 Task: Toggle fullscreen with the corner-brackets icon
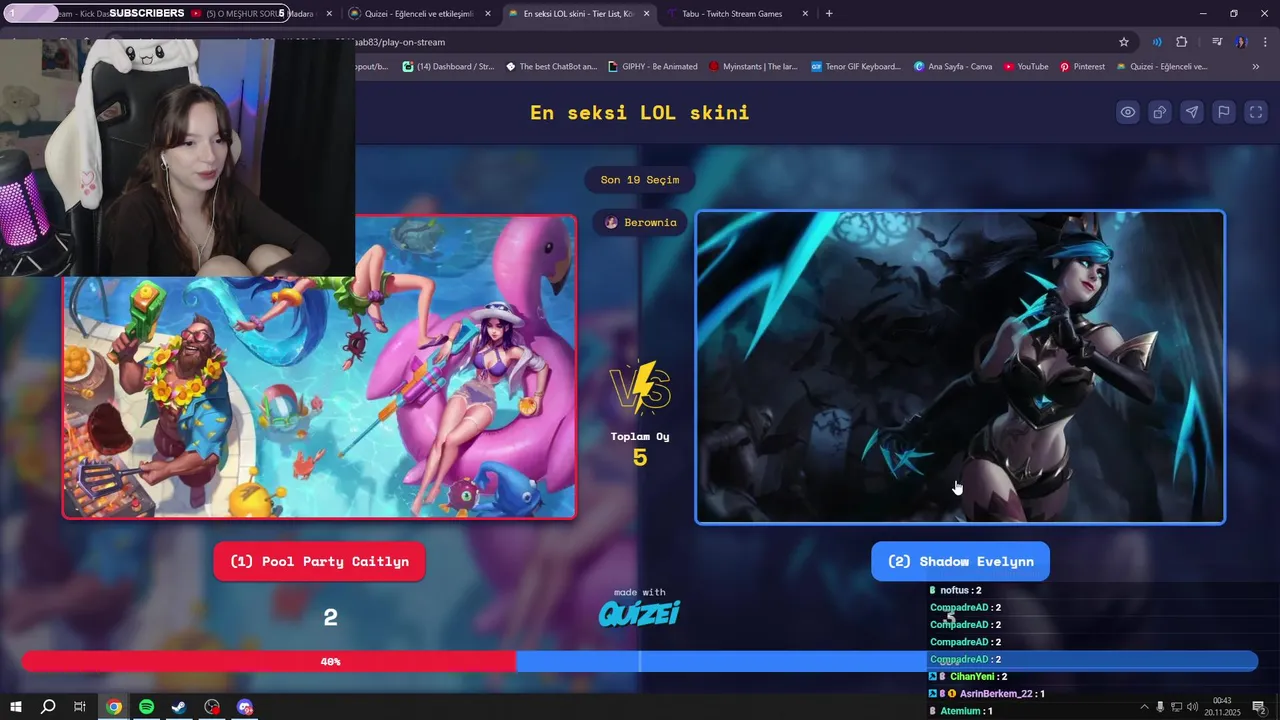1256,112
